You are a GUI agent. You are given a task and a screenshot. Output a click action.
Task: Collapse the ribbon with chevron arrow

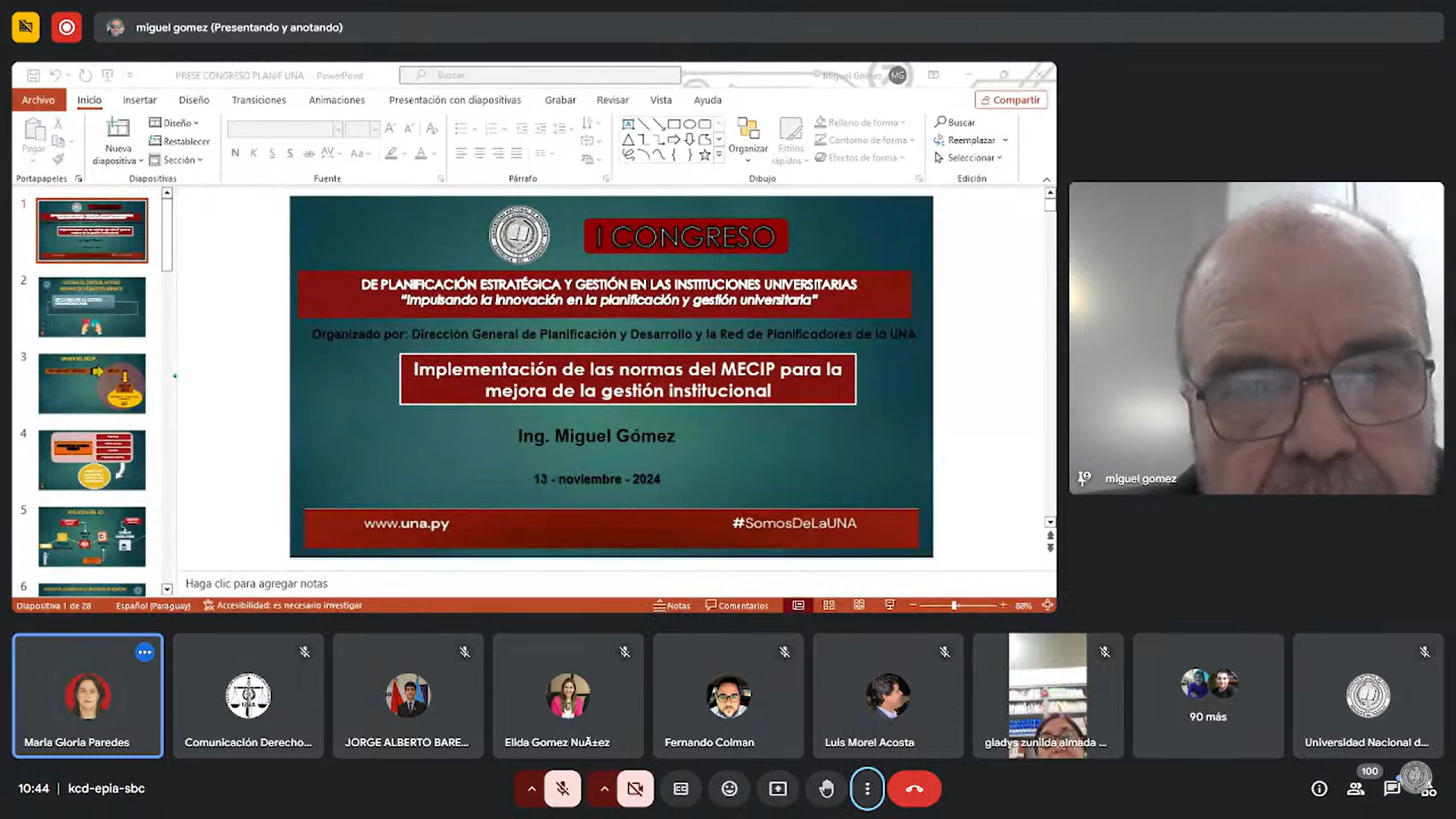pyautogui.click(x=1046, y=180)
